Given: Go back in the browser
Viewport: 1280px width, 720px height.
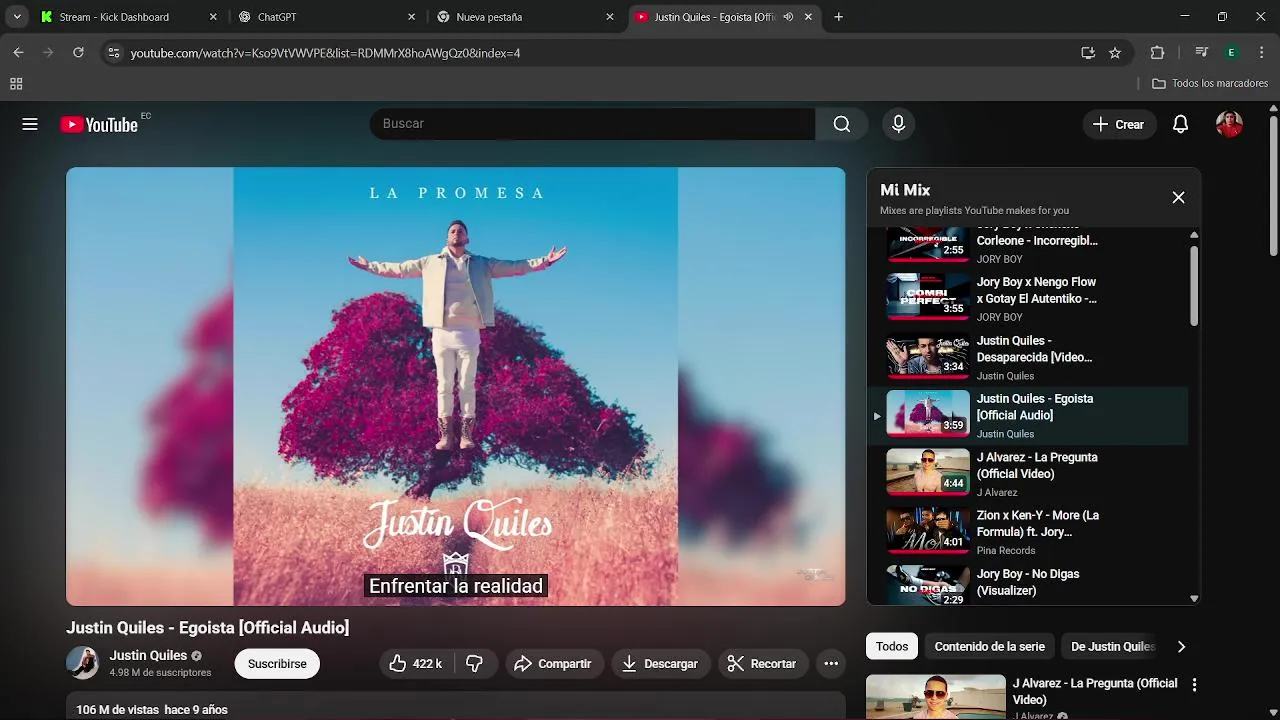Looking at the screenshot, I should point(18,53).
